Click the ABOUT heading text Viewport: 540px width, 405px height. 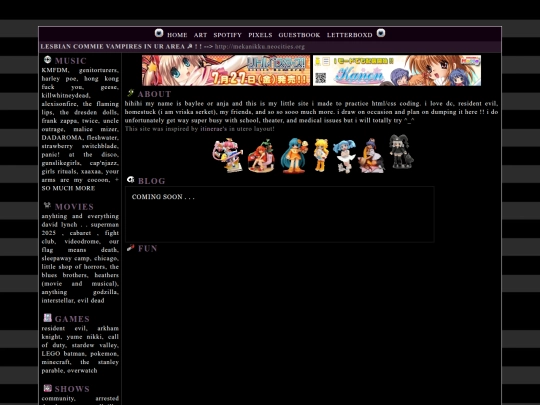(x=154, y=94)
